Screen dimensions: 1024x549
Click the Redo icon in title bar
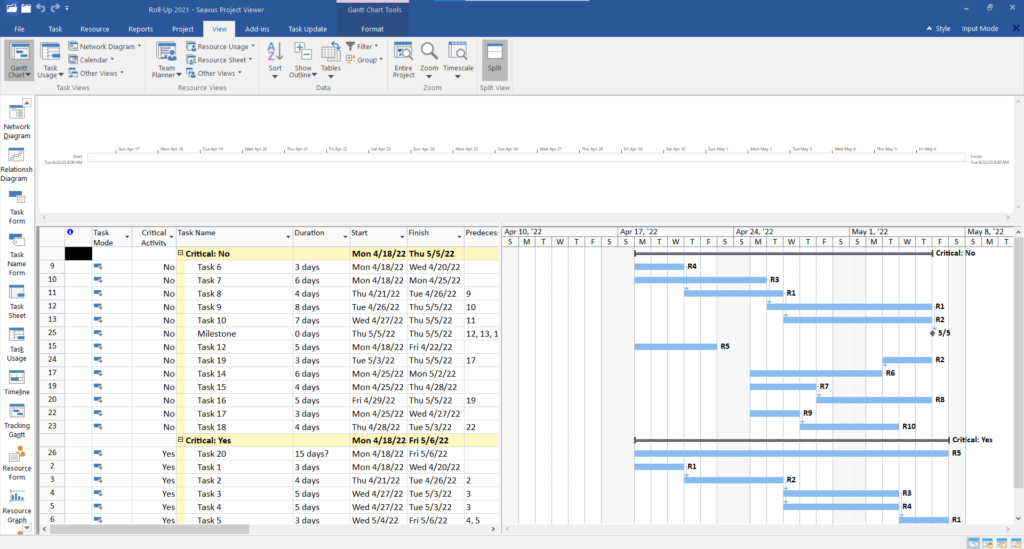tap(55, 8)
